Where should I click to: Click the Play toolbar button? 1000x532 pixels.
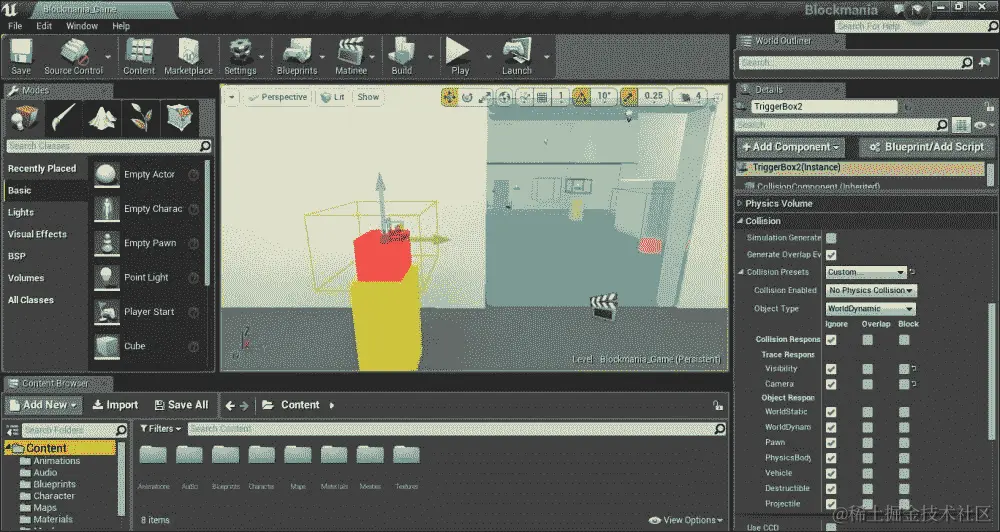point(459,57)
